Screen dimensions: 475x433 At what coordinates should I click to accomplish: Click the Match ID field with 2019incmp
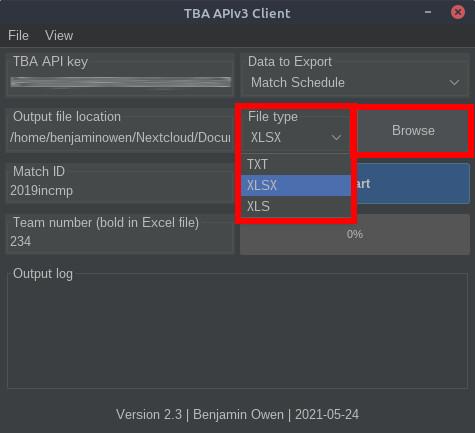(120, 191)
